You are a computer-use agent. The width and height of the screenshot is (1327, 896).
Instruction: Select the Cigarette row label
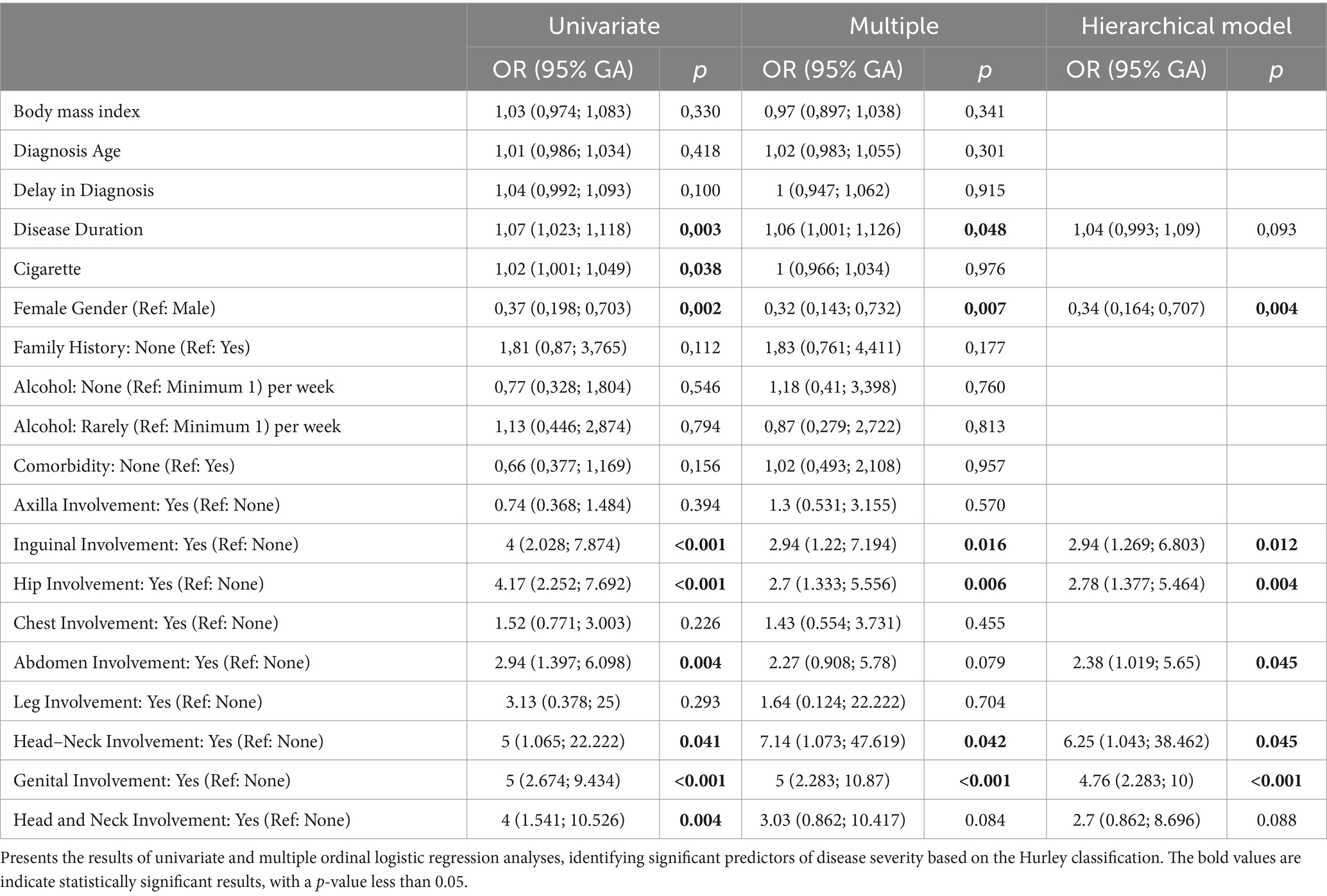tap(47, 269)
